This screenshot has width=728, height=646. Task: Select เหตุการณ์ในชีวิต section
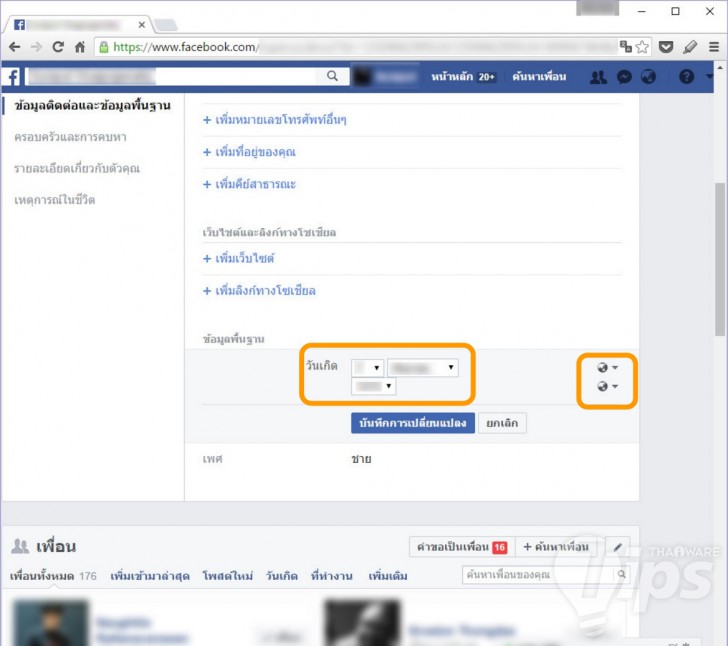54,200
